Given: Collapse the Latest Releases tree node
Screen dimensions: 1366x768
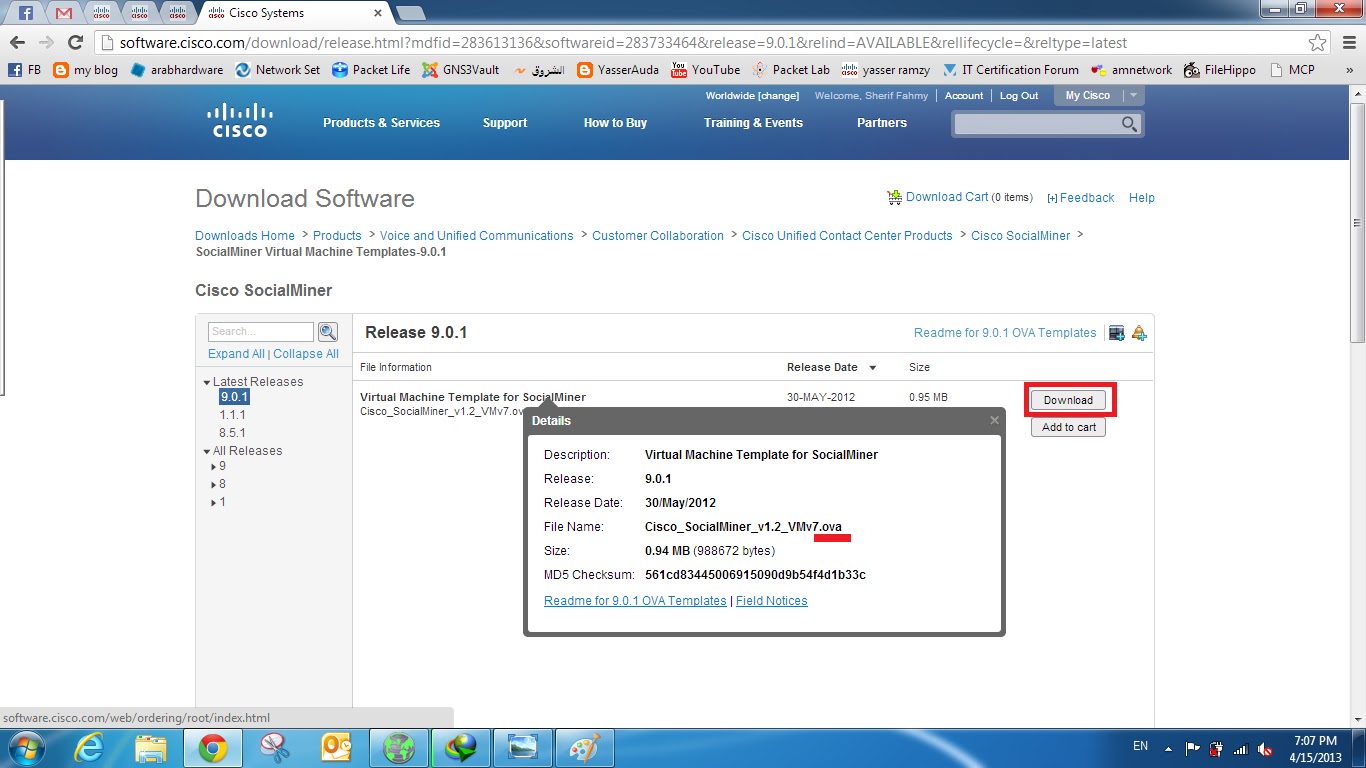Looking at the screenshot, I should coord(207,382).
